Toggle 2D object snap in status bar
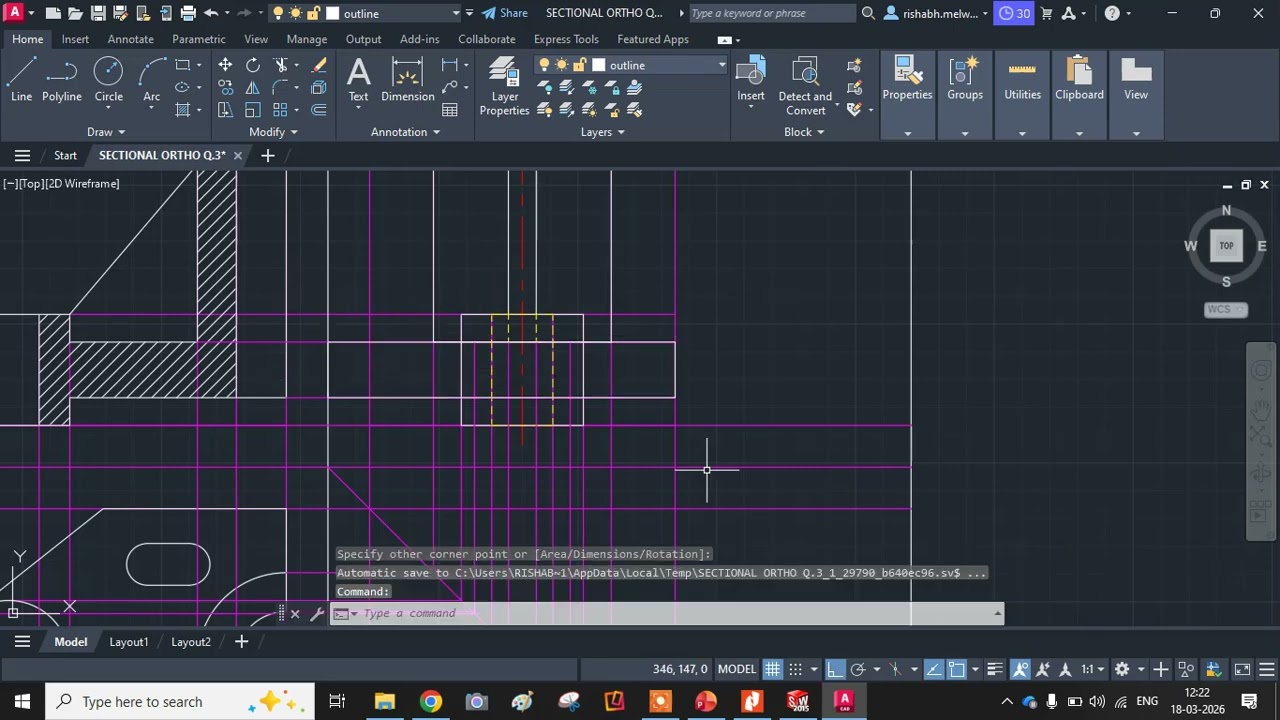1280x720 pixels. coord(957,669)
